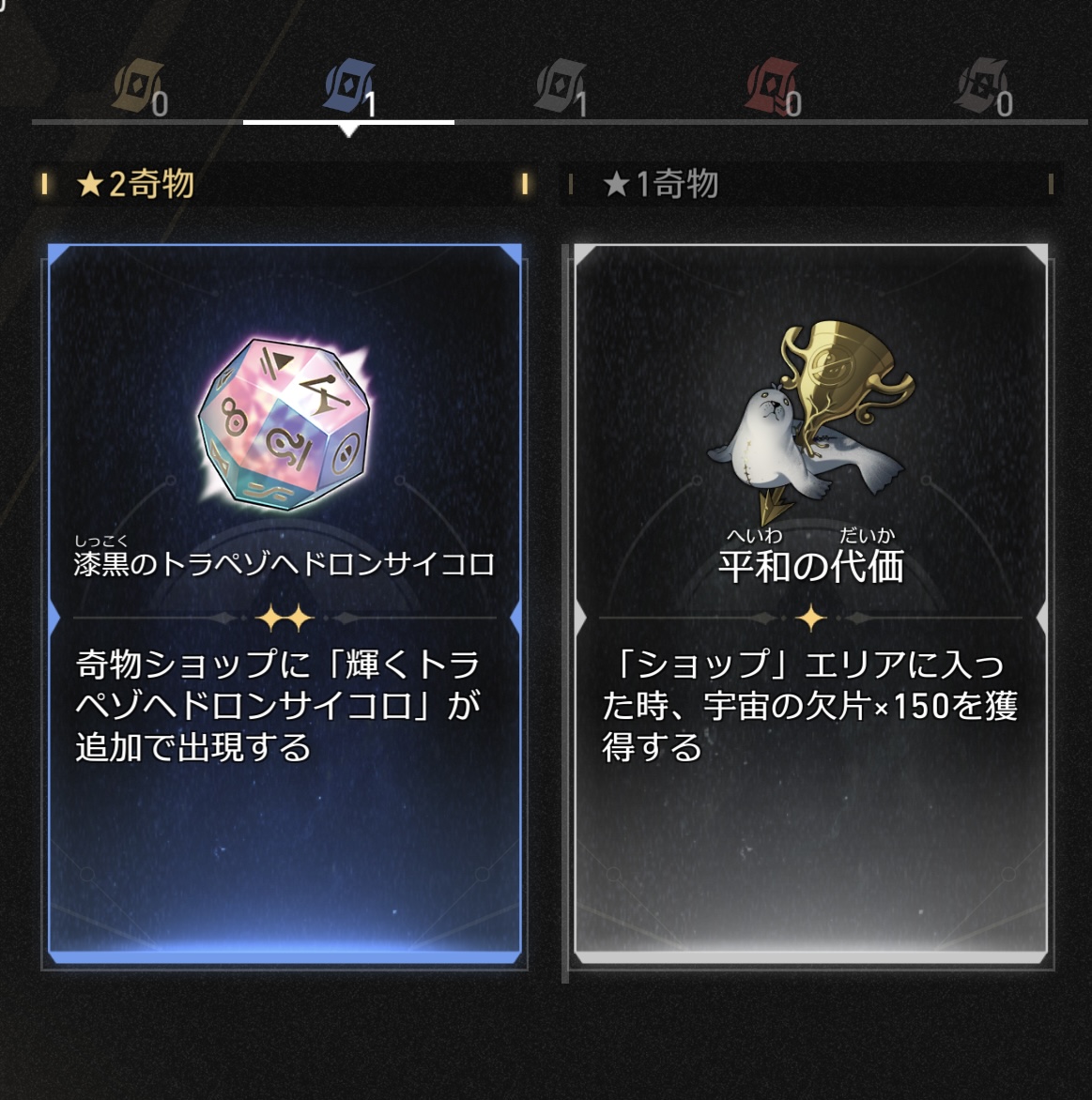Click the counter 0 beside gold tab
This screenshot has width=1092, height=1100.
point(160,104)
